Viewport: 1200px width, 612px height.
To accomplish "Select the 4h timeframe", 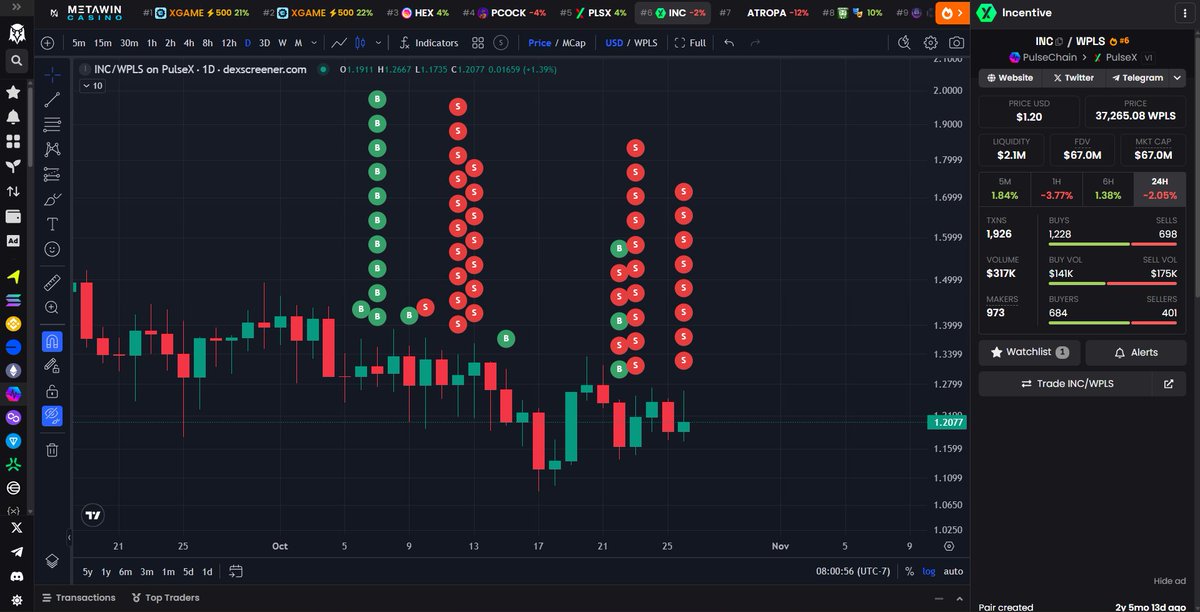I will 189,43.
